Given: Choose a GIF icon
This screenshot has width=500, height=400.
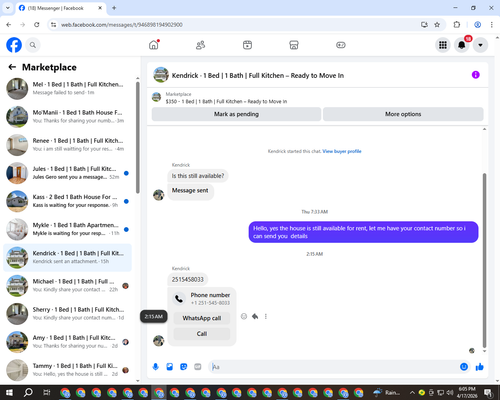Looking at the screenshot, I should [x=198, y=367].
